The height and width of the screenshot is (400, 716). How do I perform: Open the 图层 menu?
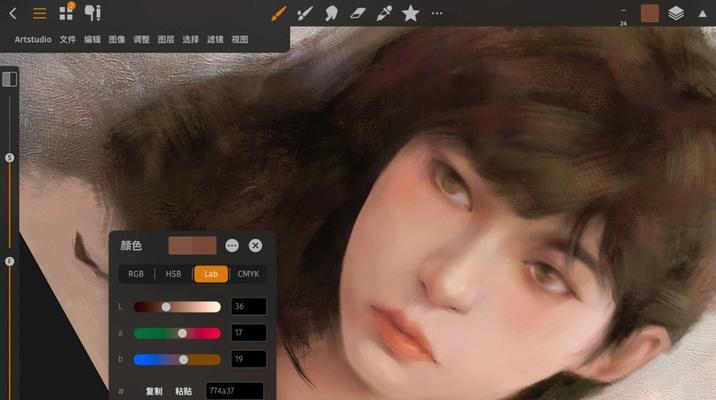[166, 40]
